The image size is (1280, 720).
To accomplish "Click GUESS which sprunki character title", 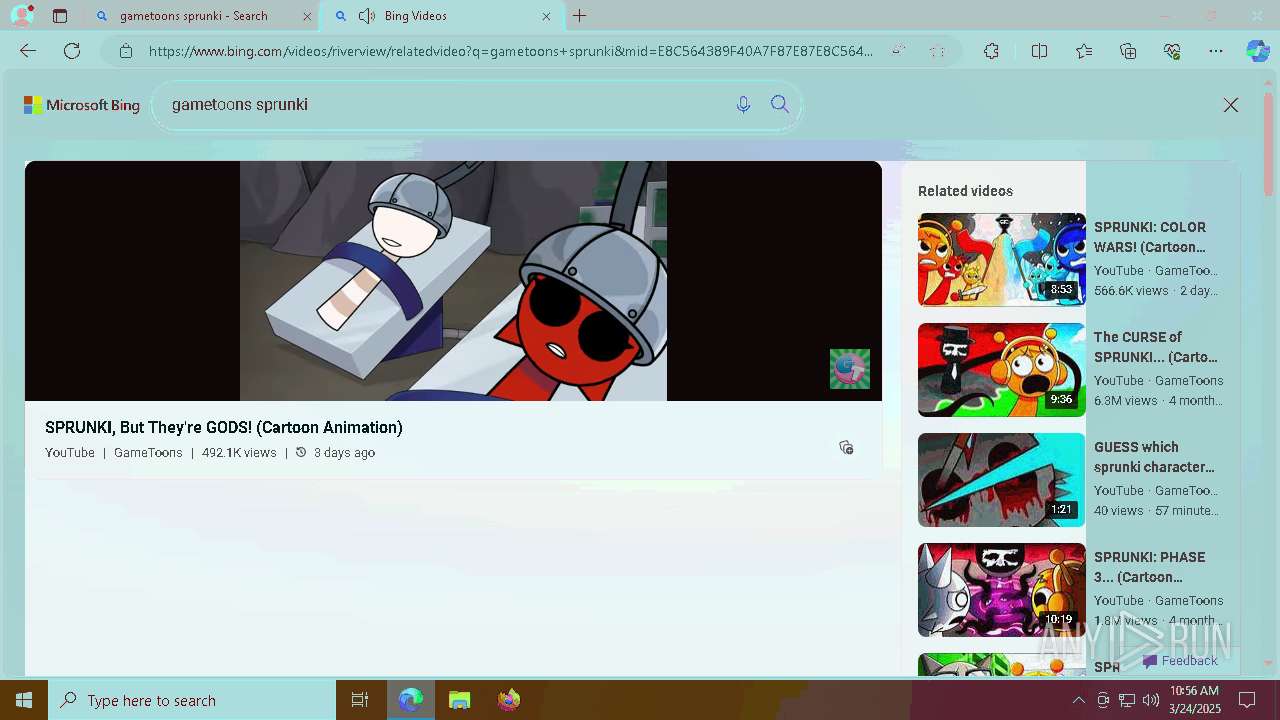I will [1154, 457].
